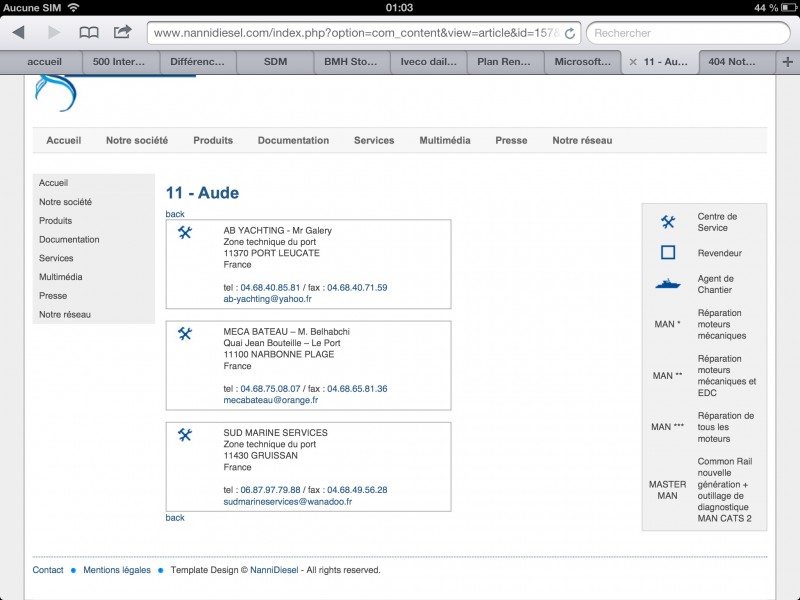800x600 pixels.
Task: Switch to the accueil tab
Action: (44, 62)
